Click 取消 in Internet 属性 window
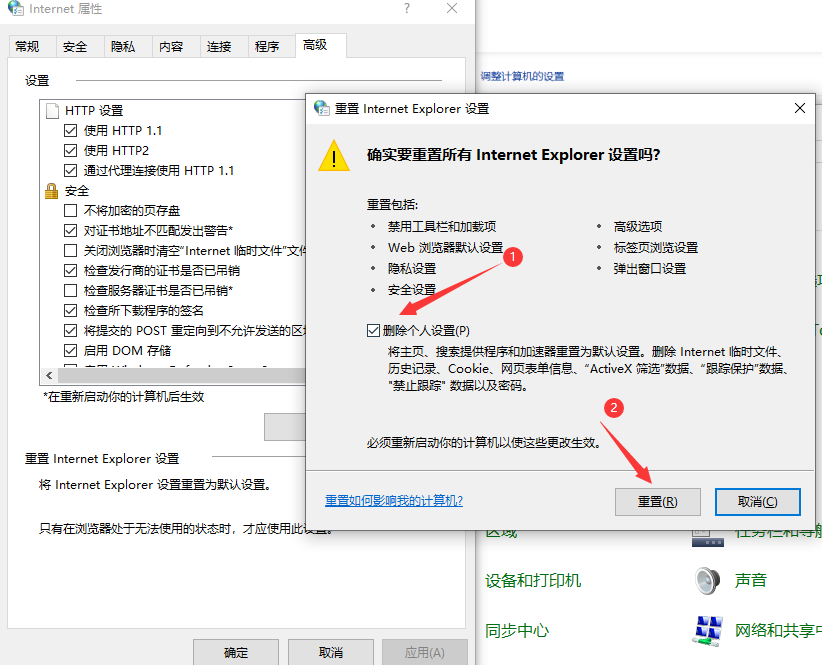The height and width of the screenshot is (665, 822). coord(331,652)
